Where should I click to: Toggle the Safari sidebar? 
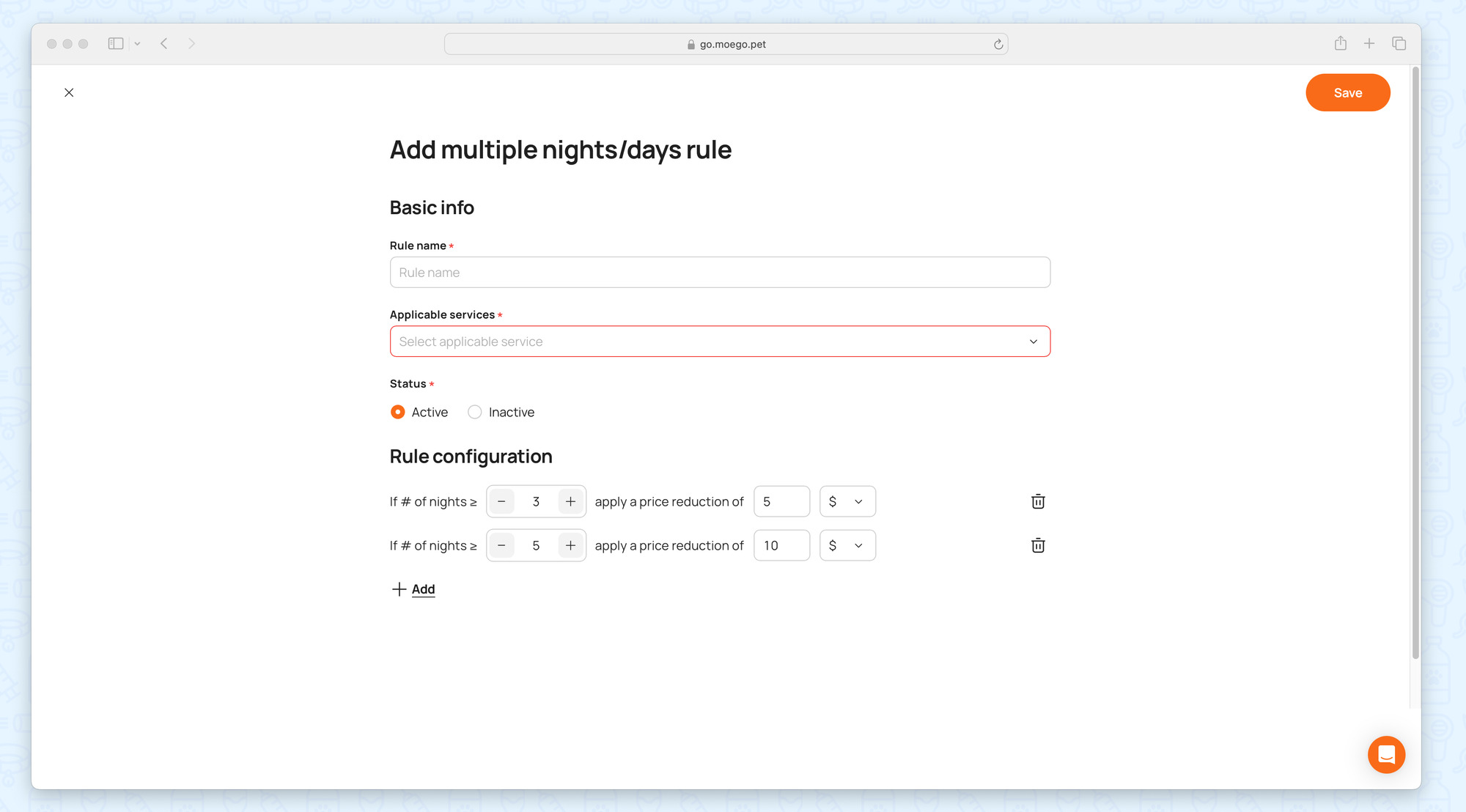[116, 44]
